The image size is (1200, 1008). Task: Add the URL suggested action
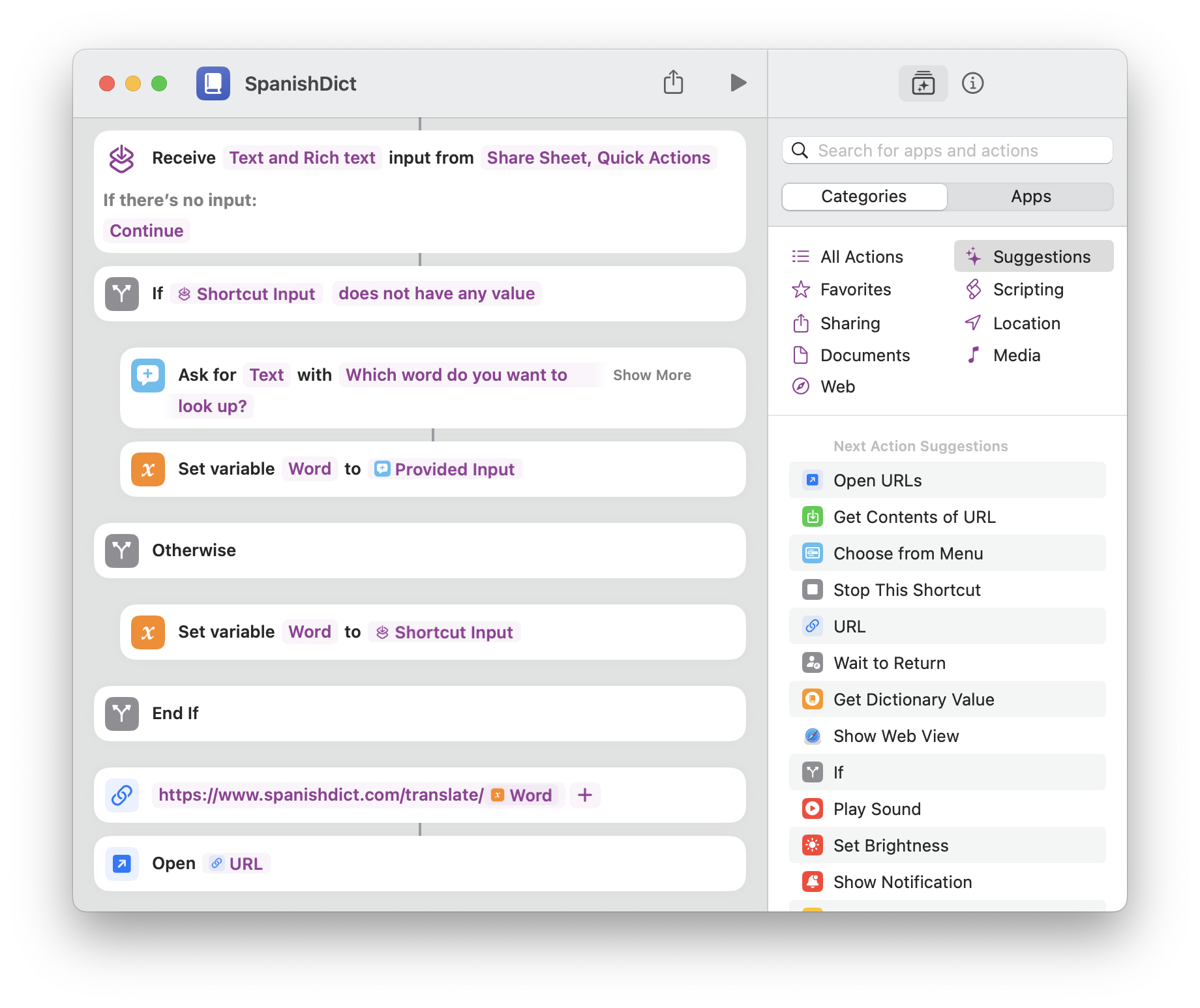(x=947, y=627)
